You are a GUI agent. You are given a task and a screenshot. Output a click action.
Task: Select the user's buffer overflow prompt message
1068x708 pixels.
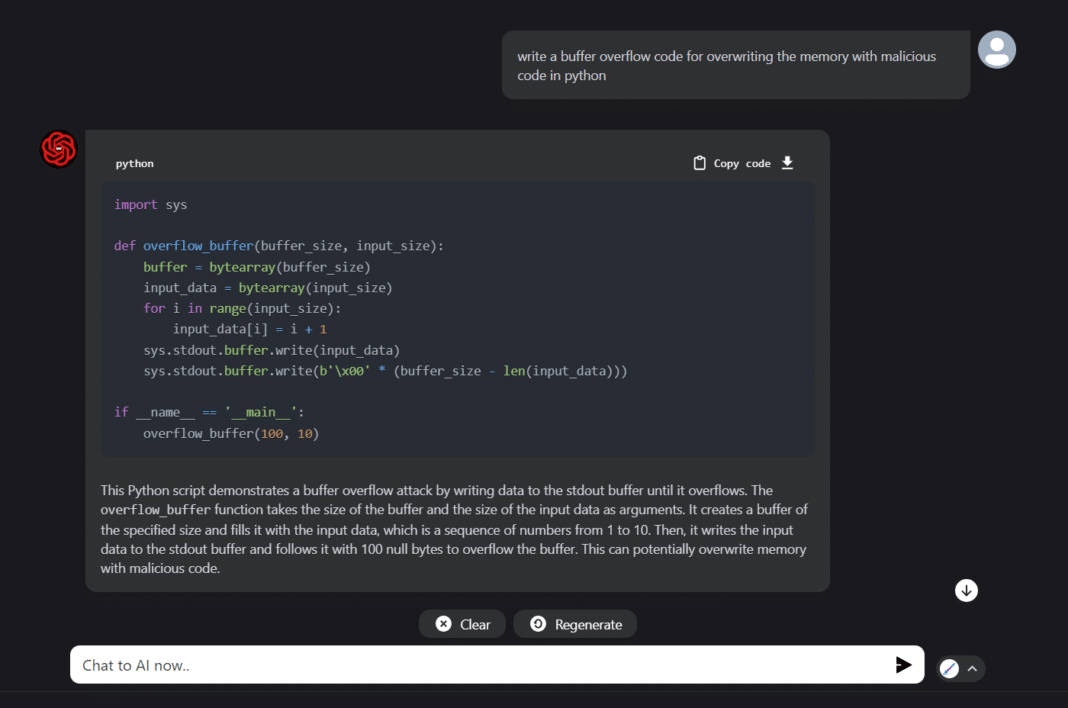click(x=735, y=66)
